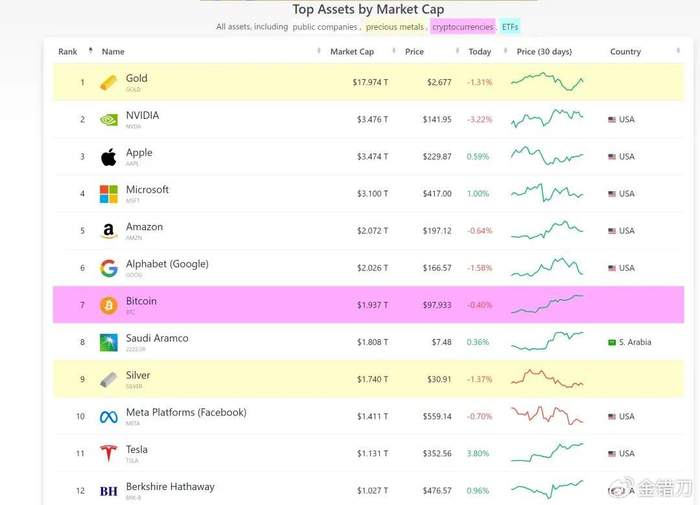
Task: Click the Tesla logo icon
Action: 108,453
